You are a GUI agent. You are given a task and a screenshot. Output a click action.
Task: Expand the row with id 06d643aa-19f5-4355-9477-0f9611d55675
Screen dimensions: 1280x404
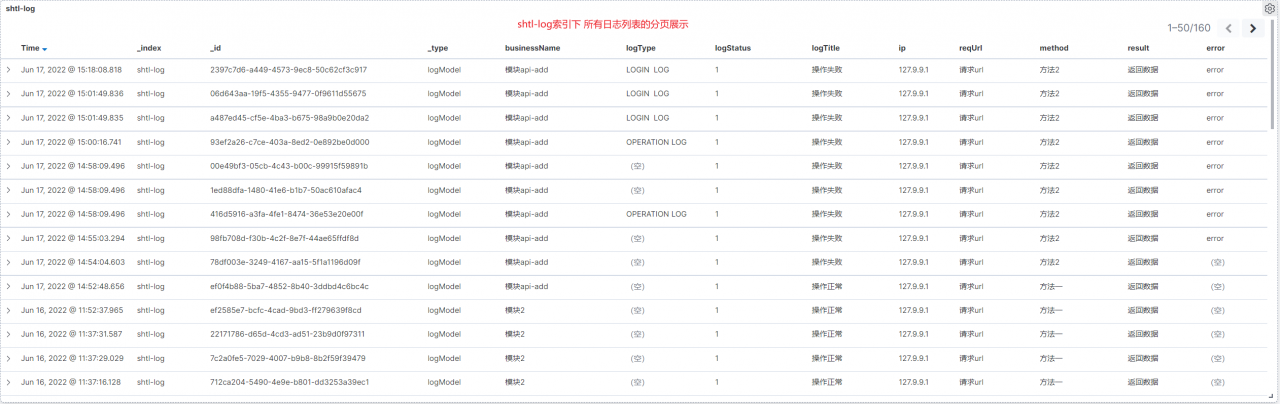click(9, 94)
